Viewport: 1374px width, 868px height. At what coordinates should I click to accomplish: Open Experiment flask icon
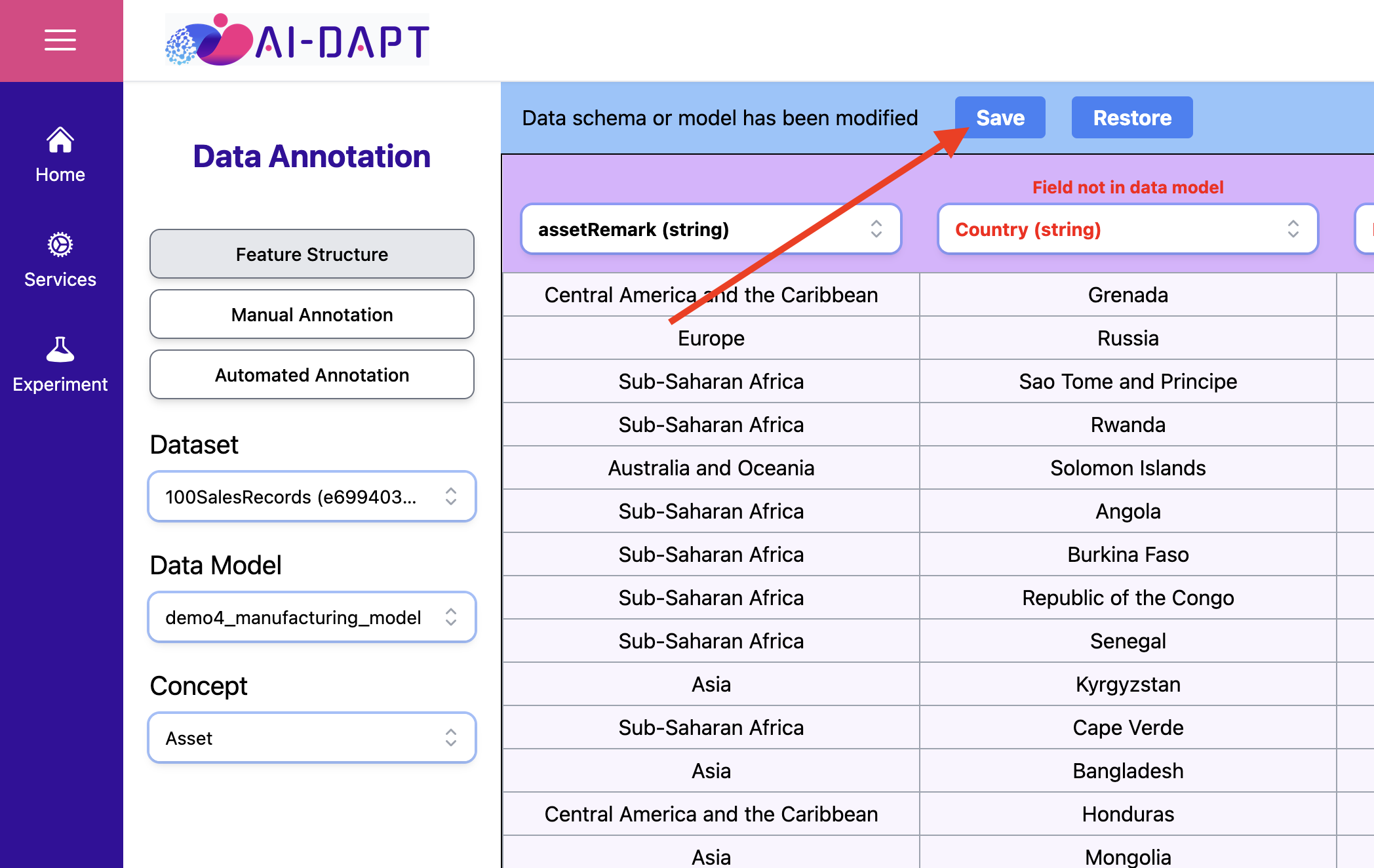[60, 349]
